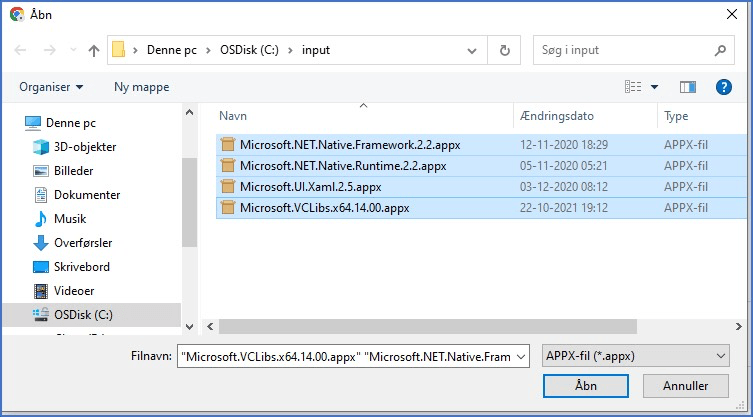Click the Up one level arrow

click(x=94, y=50)
